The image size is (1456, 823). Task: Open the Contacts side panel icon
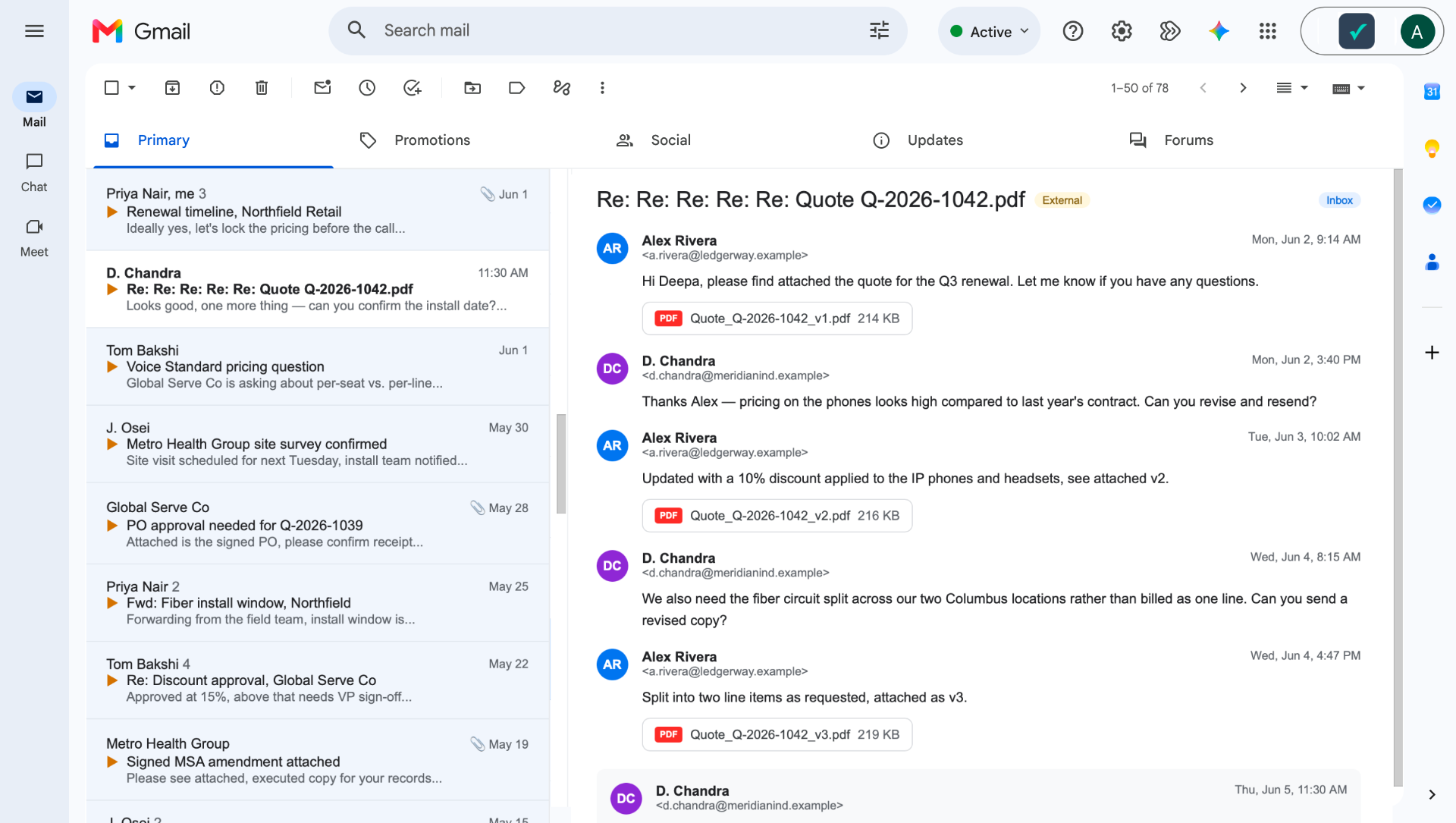pyautogui.click(x=1432, y=262)
